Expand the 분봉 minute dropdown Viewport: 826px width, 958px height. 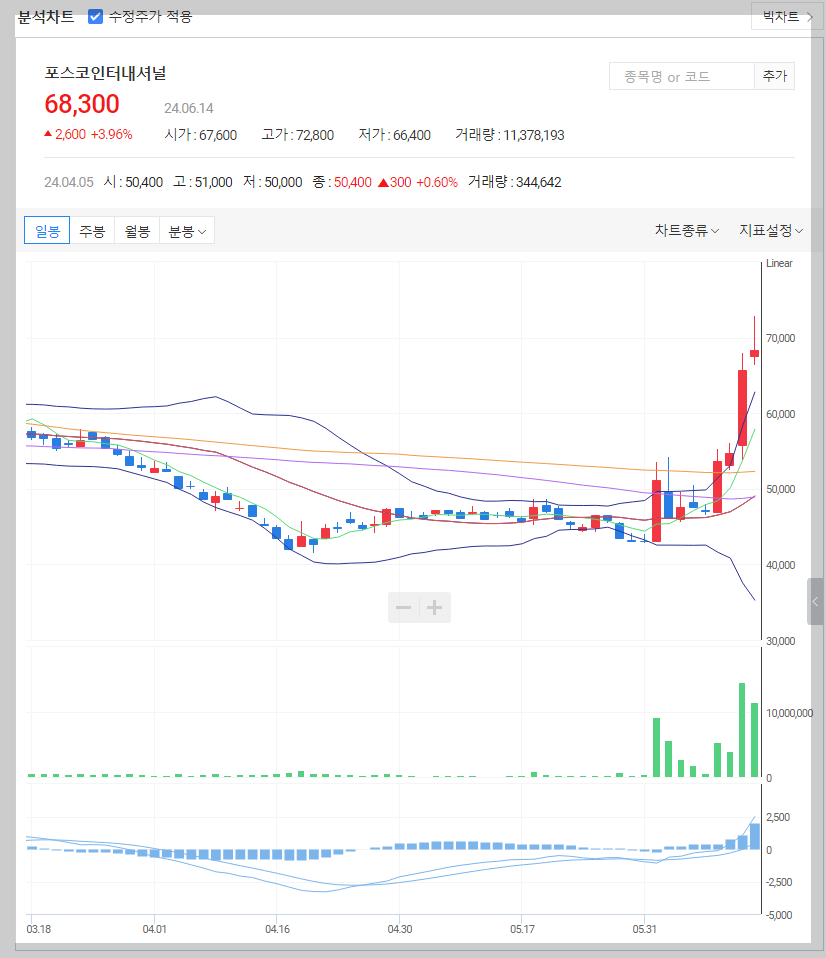pos(187,231)
